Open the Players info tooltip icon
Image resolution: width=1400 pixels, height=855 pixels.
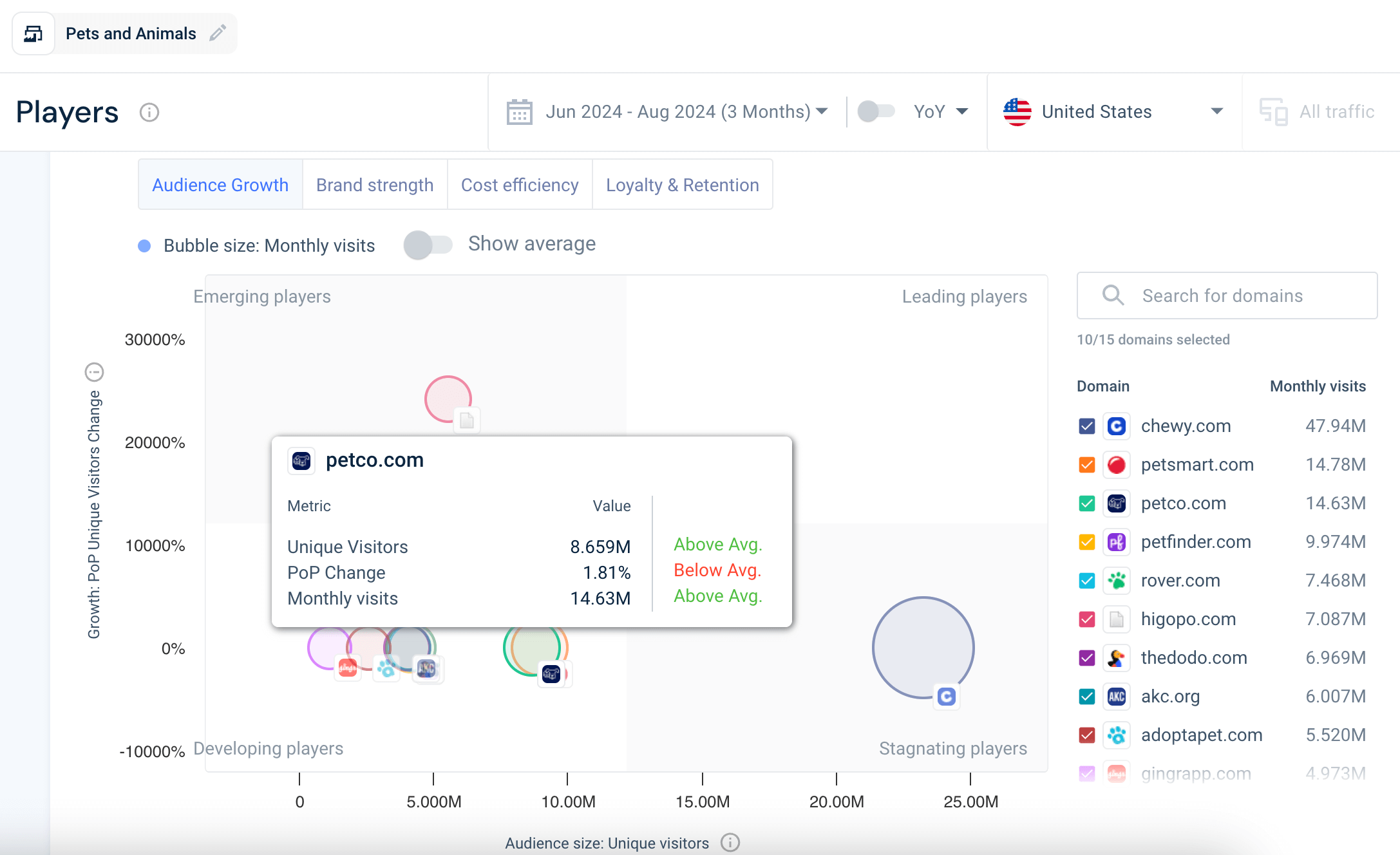point(149,113)
